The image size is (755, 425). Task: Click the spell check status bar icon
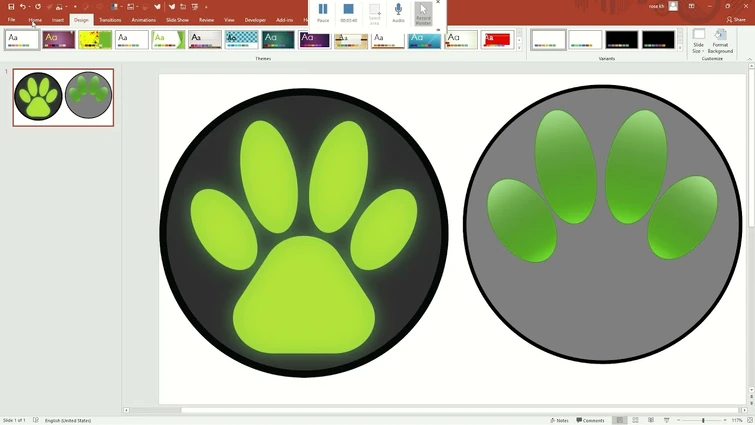pyautogui.click(x=36, y=420)
